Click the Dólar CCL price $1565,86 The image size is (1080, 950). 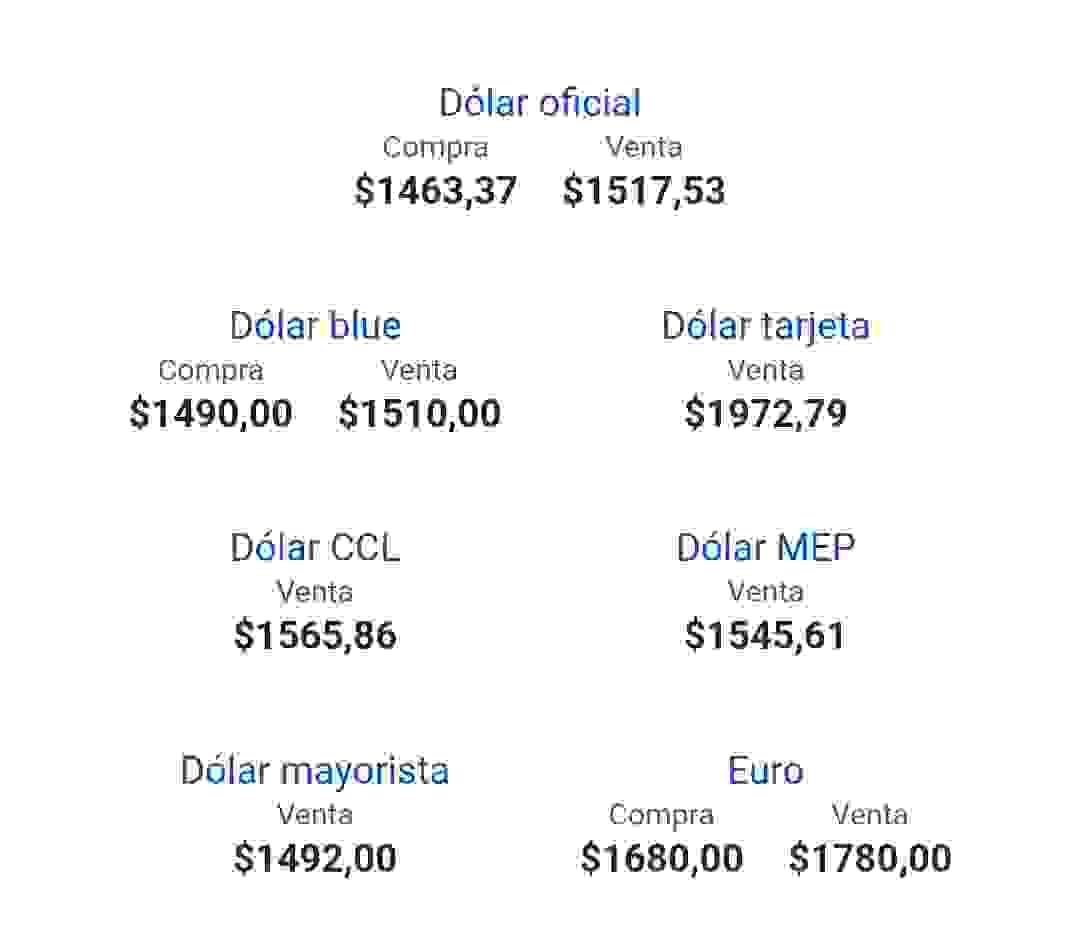pos(315,636)
